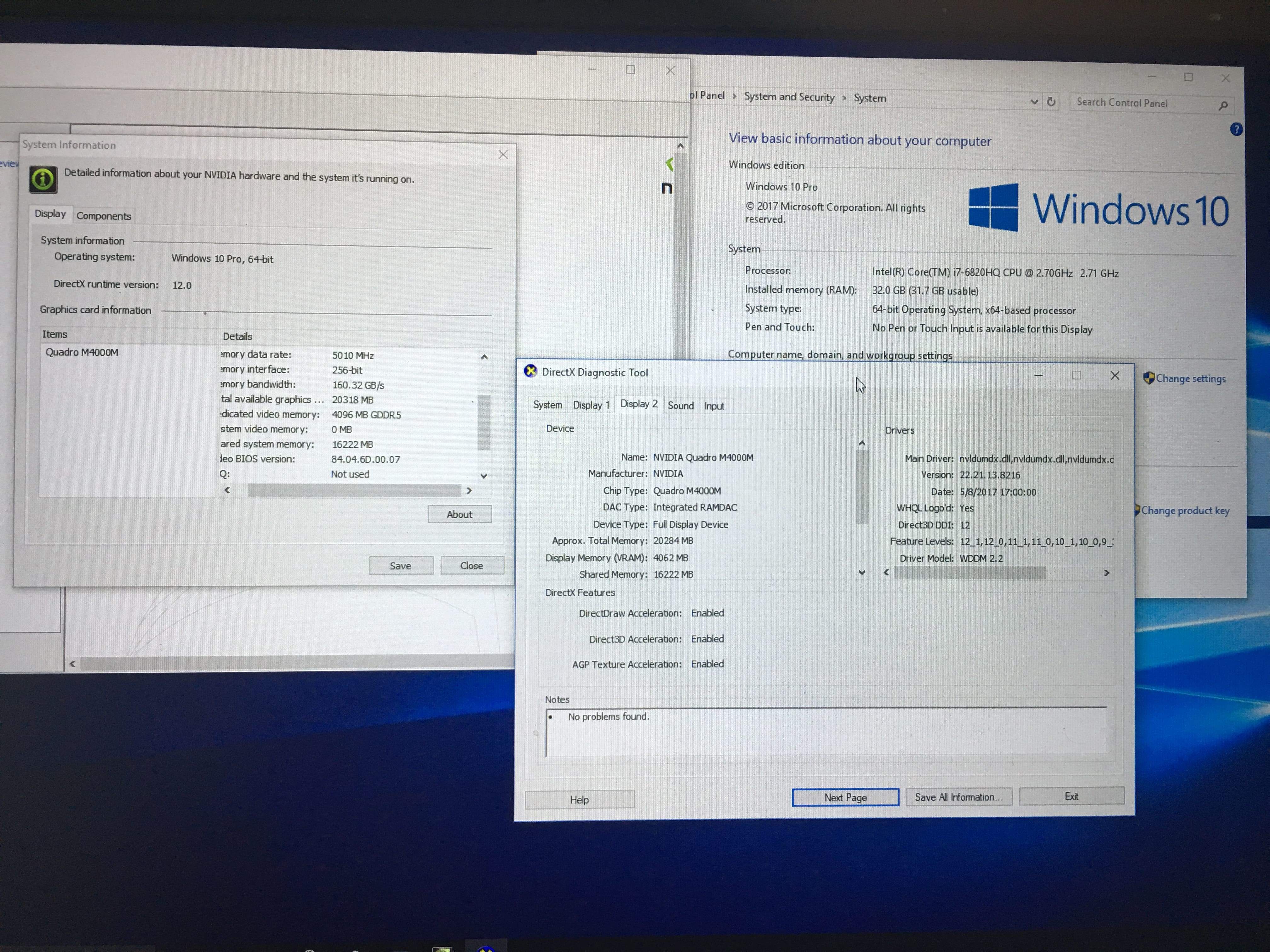Close the DirectX Diagnostic Tool window
This screenshot has height=952, width=1270.
point(1115,375)
